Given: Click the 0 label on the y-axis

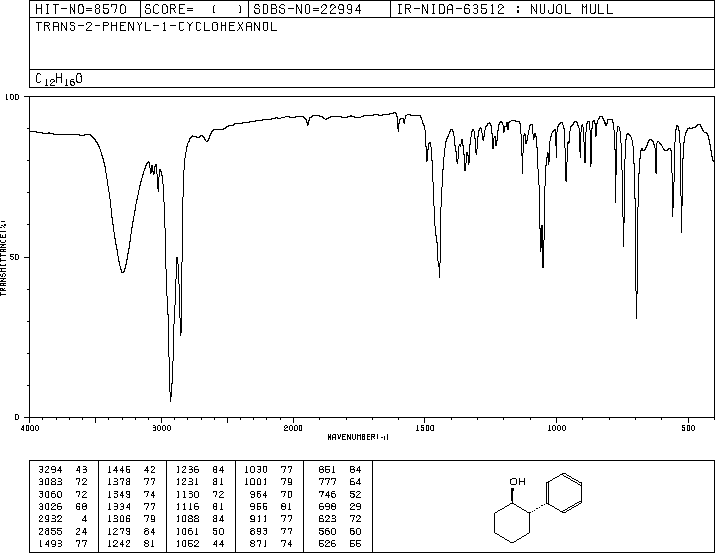Looking at the screenshot, I should point(17,417).
